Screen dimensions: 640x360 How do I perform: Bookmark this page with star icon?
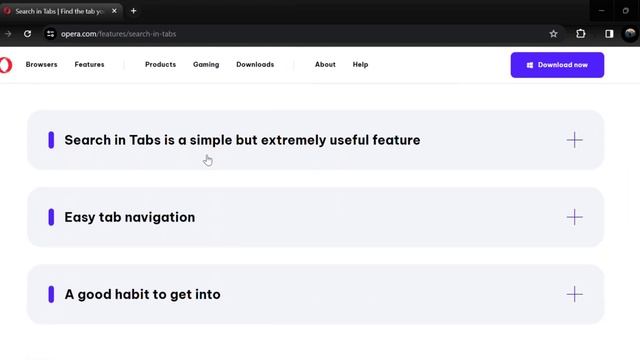pos(553,34)
